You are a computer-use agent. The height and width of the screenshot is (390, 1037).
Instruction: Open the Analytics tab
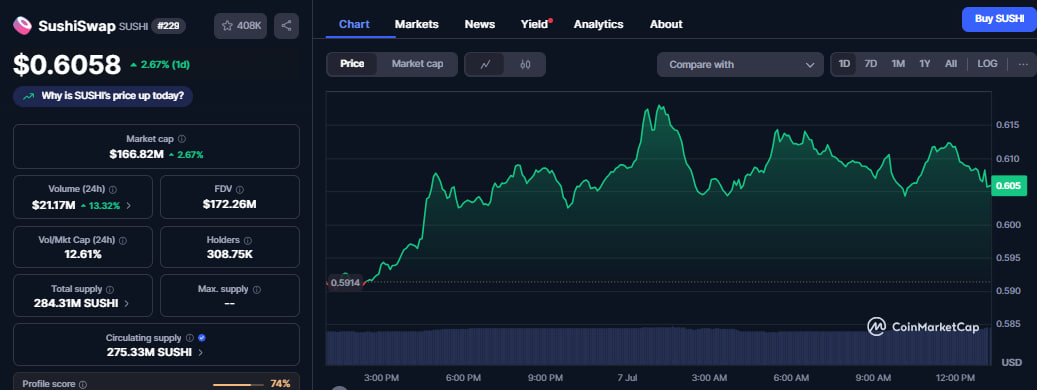tap(599, 24)
